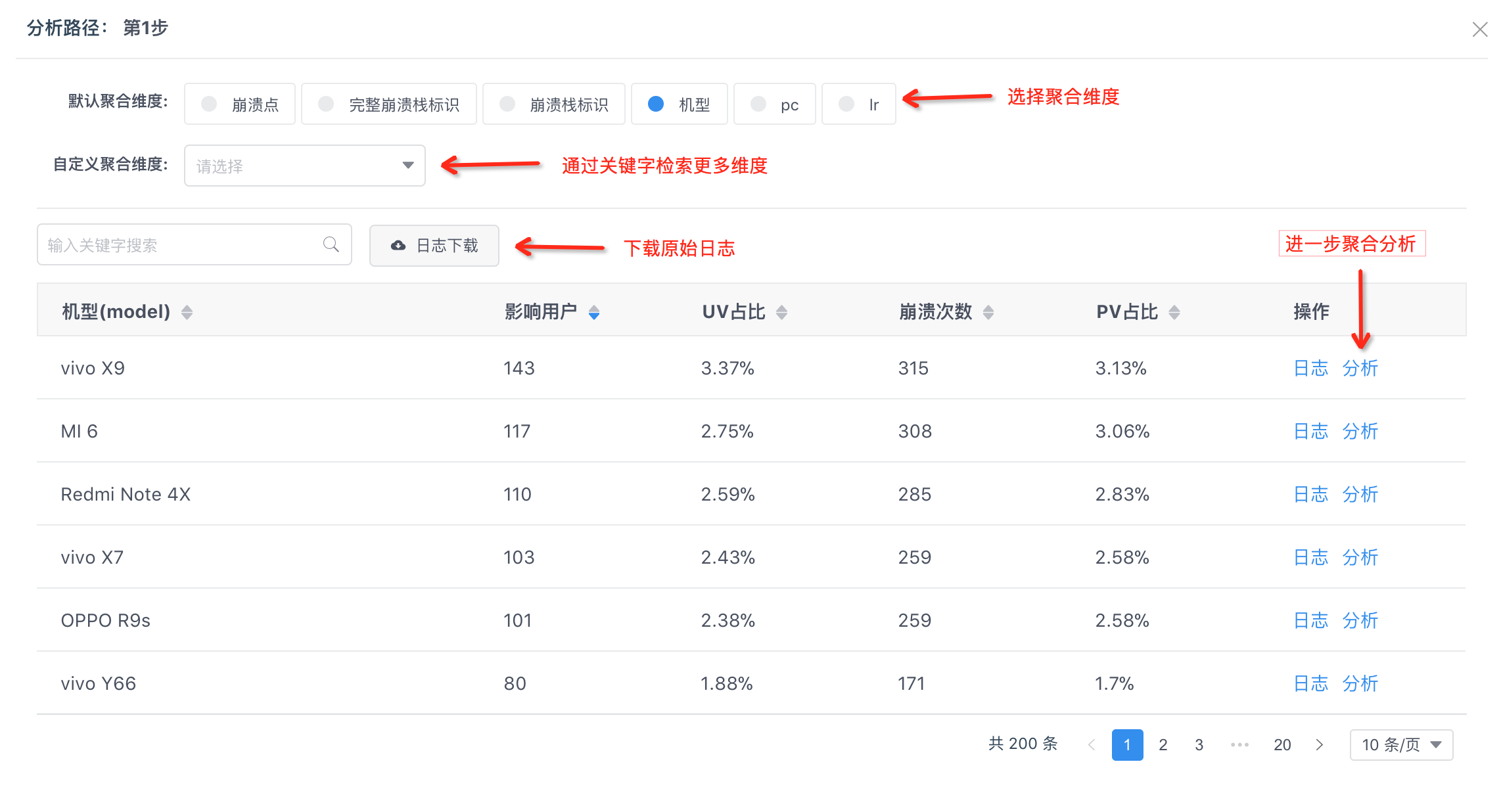The width and height of the screenshot is (1501, 812).
Task: Click the 日志下载 button
Action: [434, 245]
